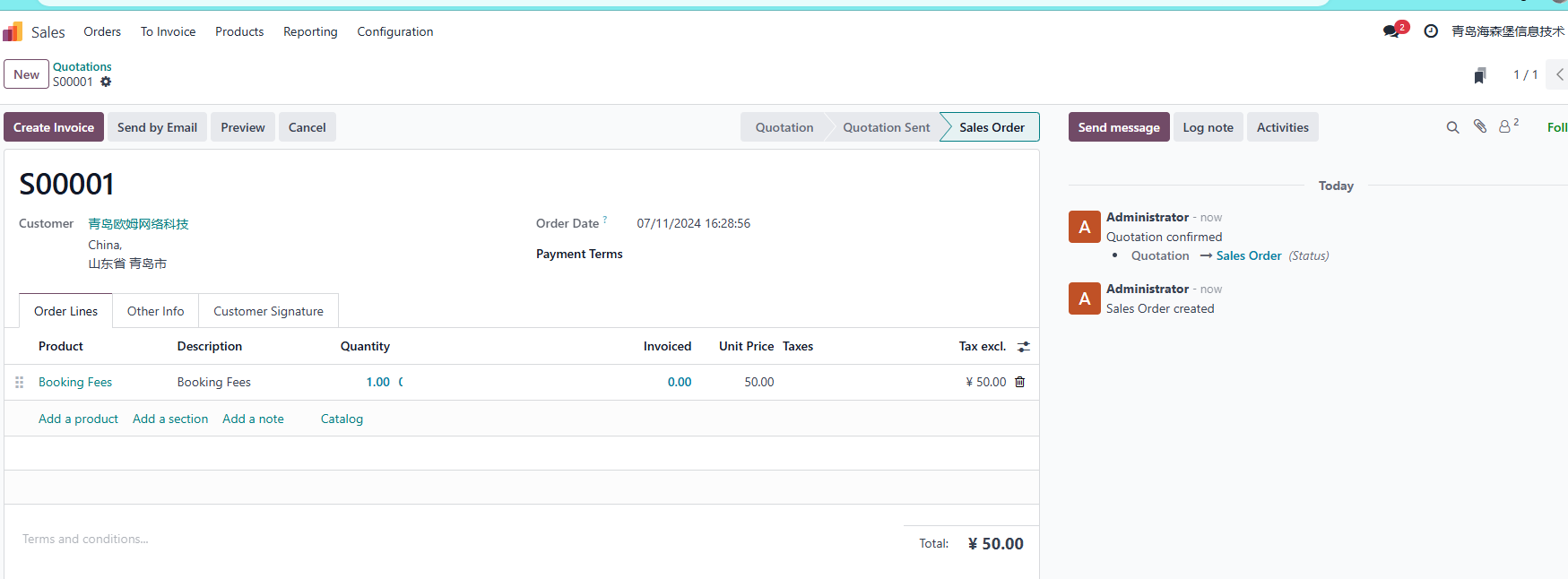Open the Orders menu
Screen dimensions: 1568x579
102,31
